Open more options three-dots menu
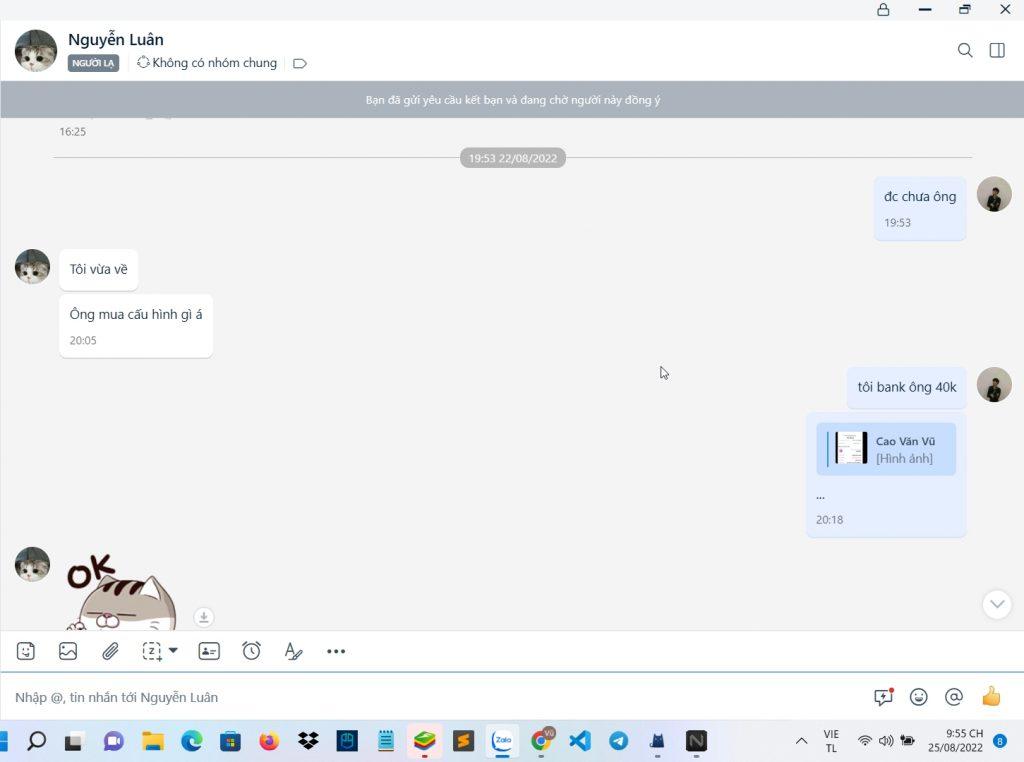 click(336, 651)
